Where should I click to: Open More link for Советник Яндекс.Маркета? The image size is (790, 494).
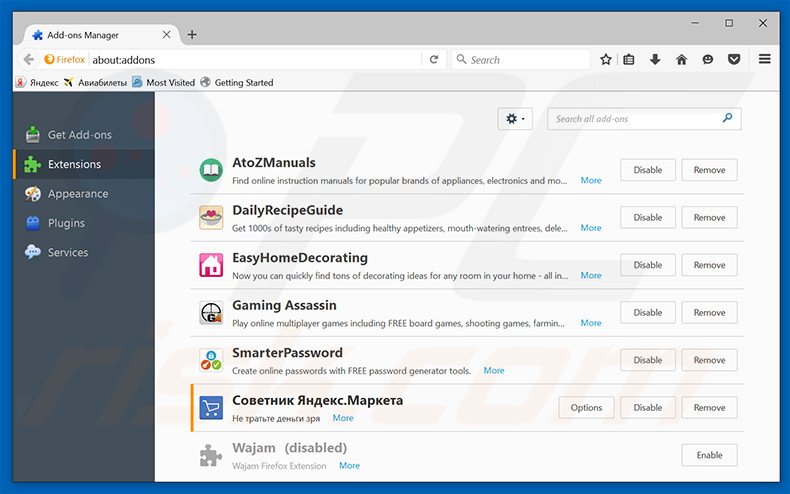[343, 418]
